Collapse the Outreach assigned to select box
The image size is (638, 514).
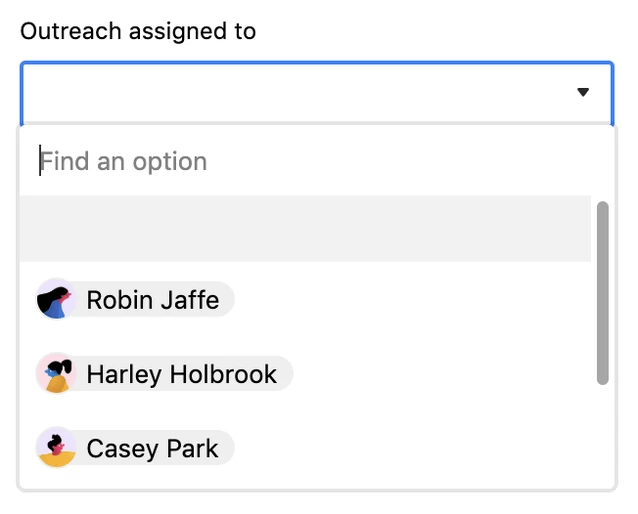click(x=317, y=93)
